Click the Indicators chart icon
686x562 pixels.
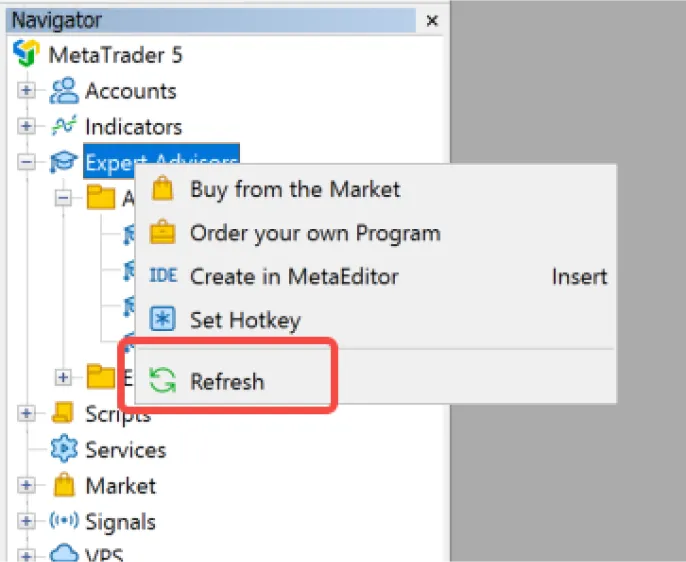pos(64,126)
